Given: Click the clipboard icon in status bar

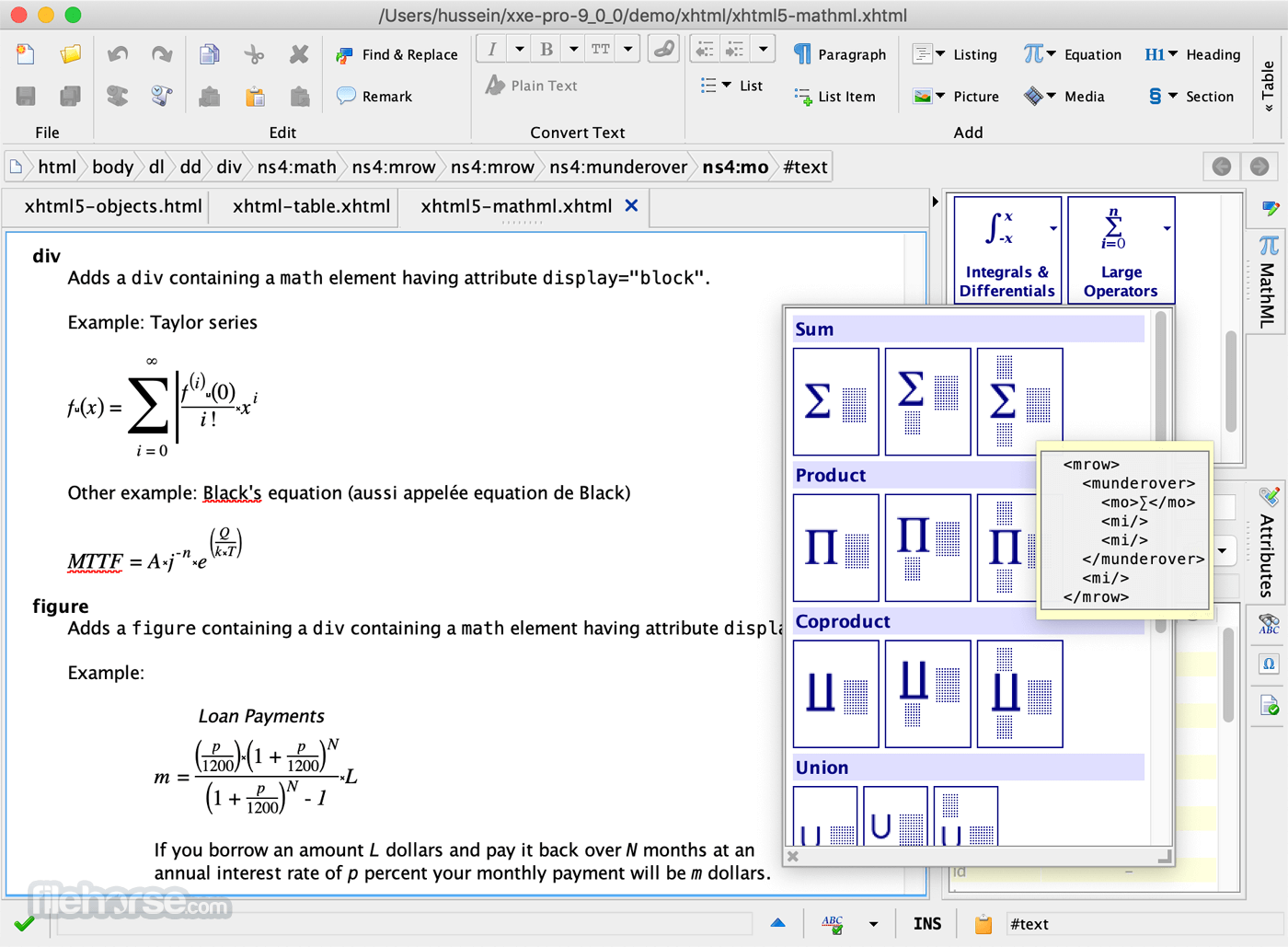Looking at the screenshot, I should 983,924.
